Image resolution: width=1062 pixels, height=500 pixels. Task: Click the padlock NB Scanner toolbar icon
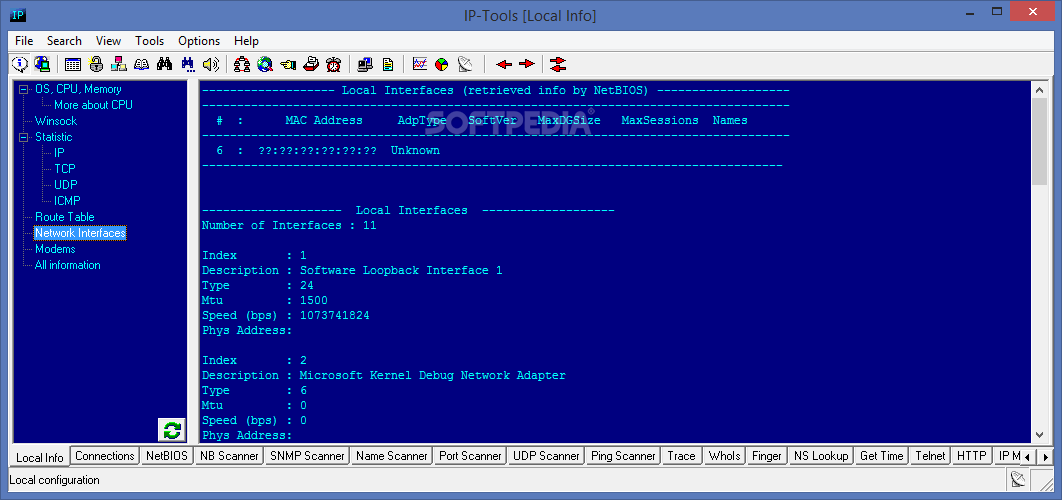click(96, 64)
